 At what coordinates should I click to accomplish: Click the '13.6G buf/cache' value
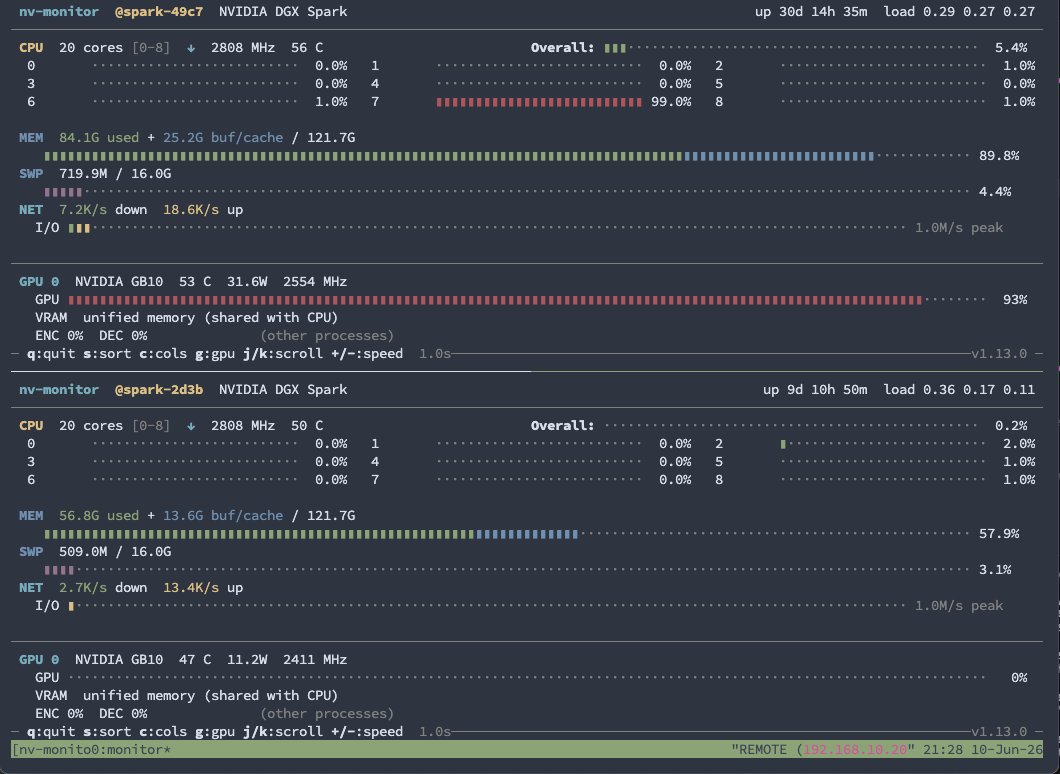pyautogui.click(x=223, y=516)
